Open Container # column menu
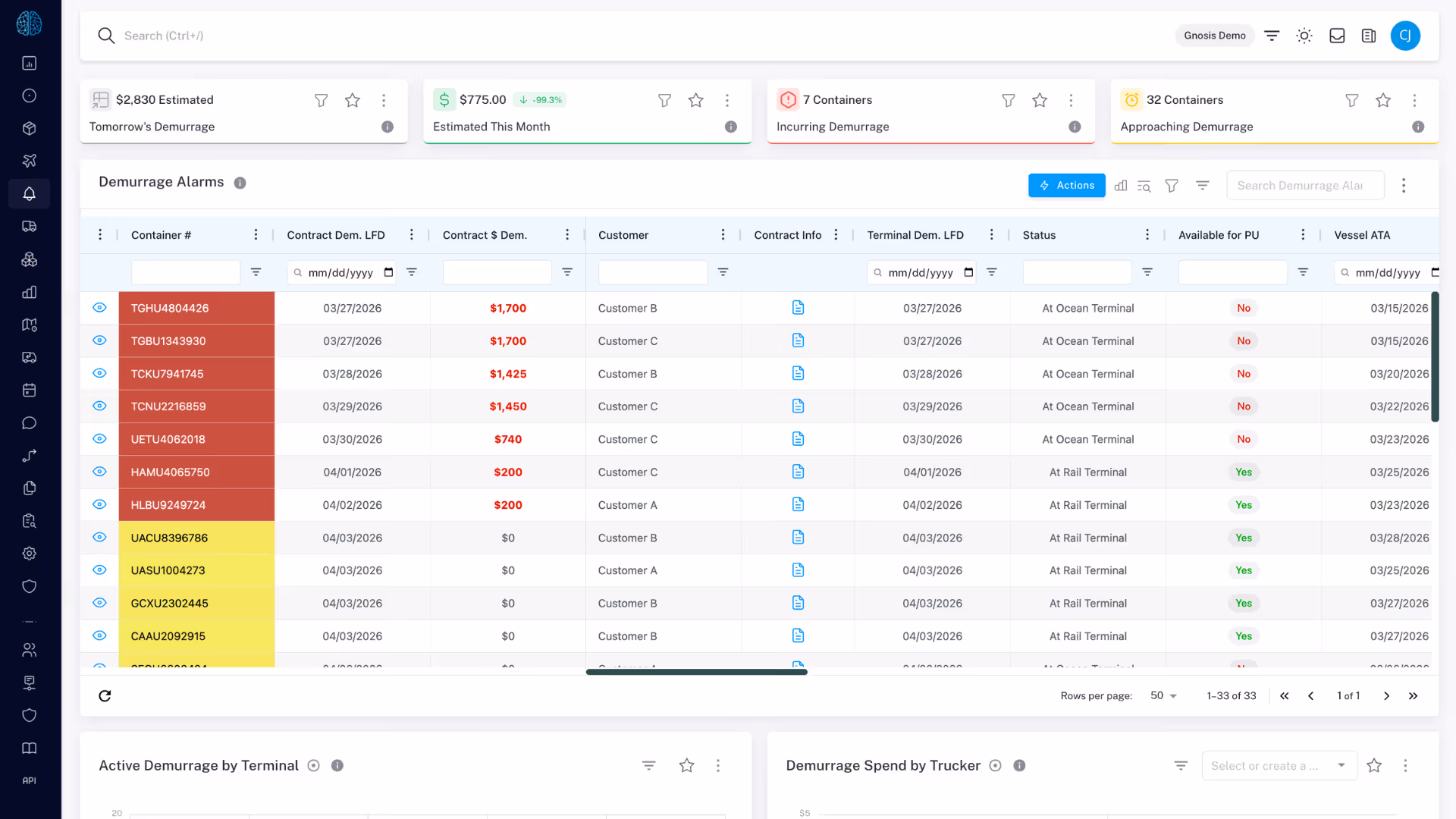The width and height of the screenshot is (1456, 819). pyautogui.click(x=256, y=234)
